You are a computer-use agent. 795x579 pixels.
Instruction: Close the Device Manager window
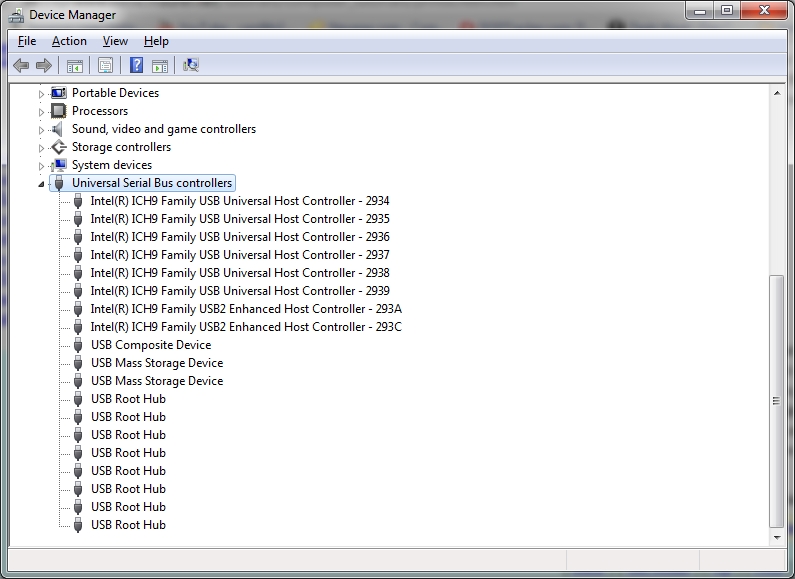765,11
